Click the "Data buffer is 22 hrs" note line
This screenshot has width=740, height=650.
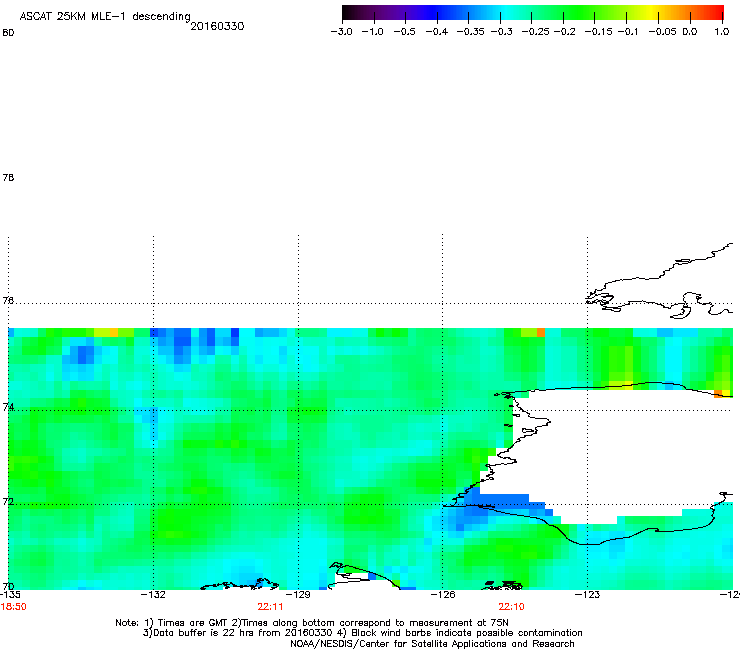(x=362, y=633)
